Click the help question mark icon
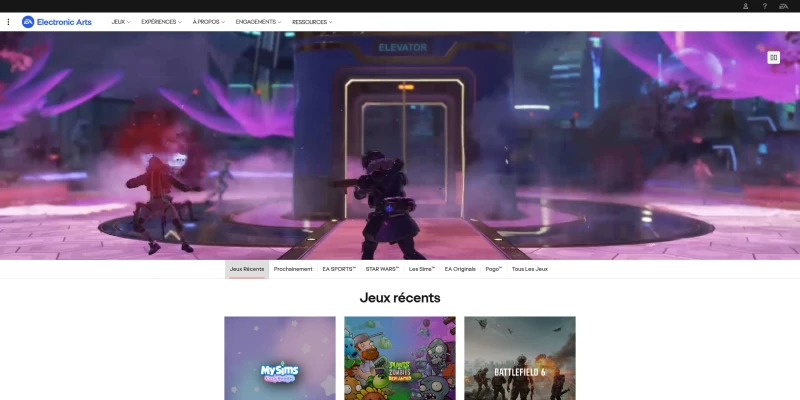 [764, 6]
